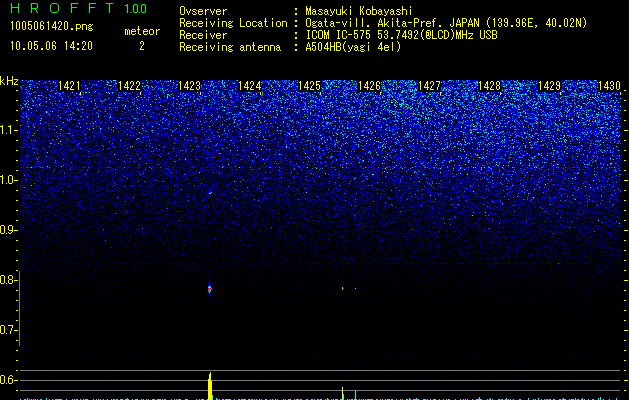Click observer name Masayuki Kobayashi
This screenshot has height=400, width=629.
pos(359,11)
